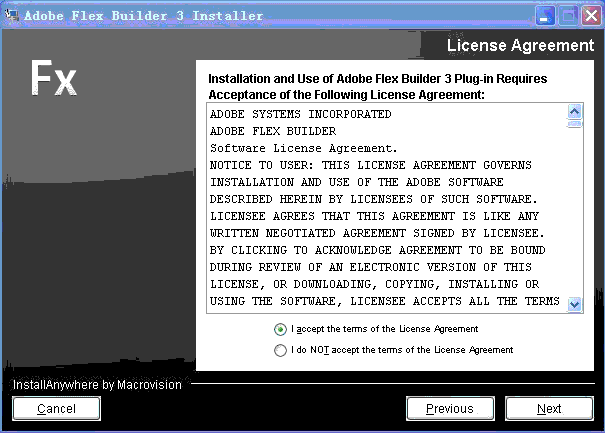Click line starting 'LICENSE, OR DOWNLOADING'
The height and width of the screenshot is (433, 605).
point(374,284)
